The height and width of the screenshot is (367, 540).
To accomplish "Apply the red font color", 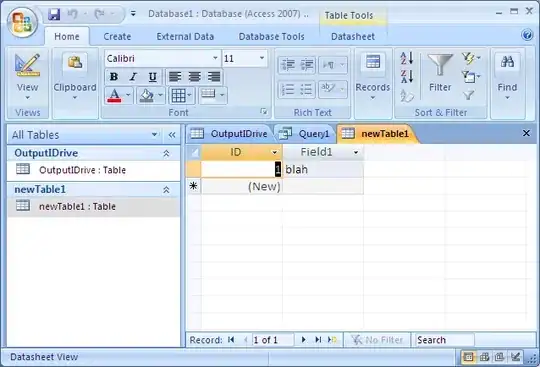I will (x=114, y=95).
